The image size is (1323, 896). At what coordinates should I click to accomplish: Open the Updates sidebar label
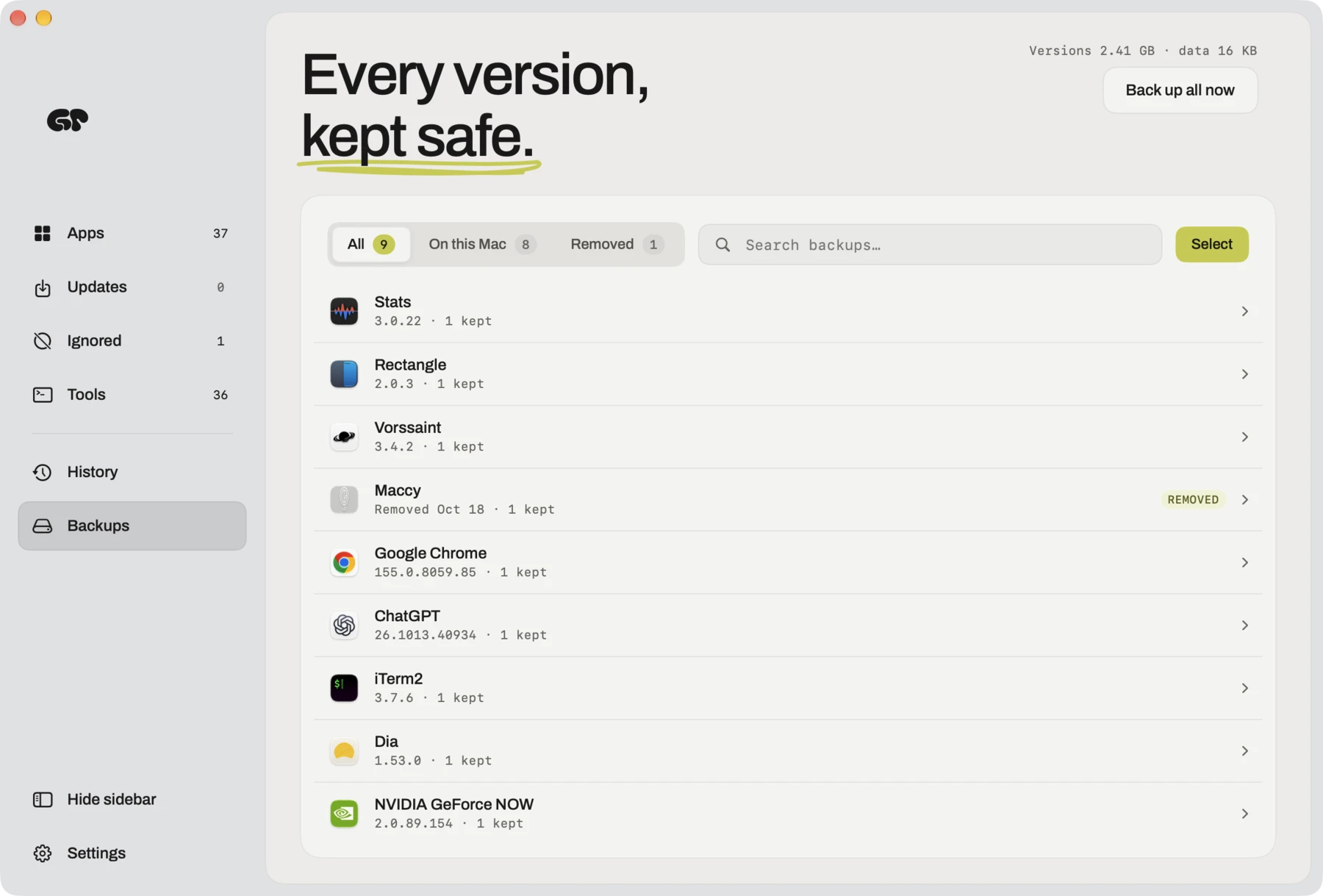click(97, 287)
